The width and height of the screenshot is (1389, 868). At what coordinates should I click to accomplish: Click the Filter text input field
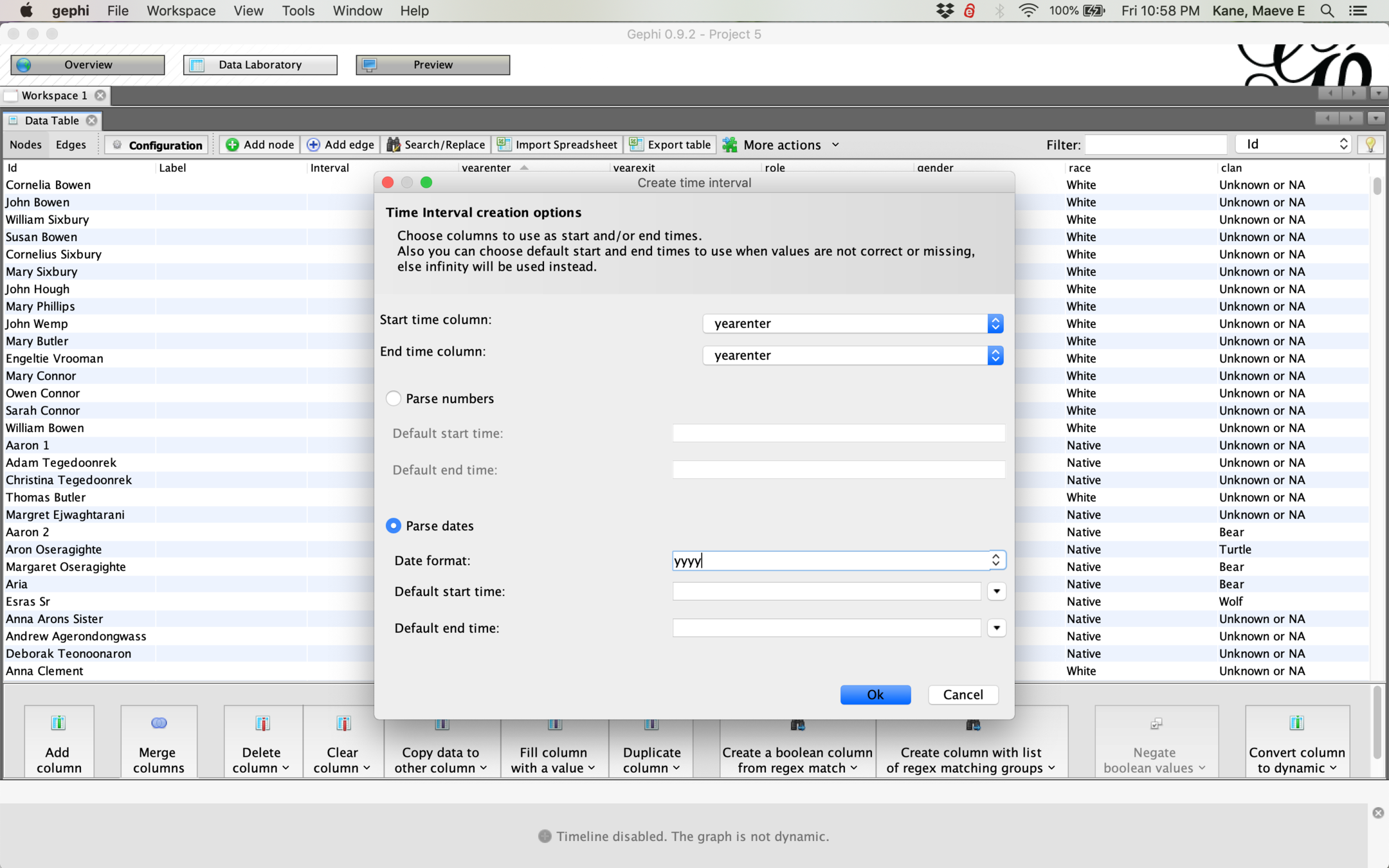pyautogui.click(x=1156, y=145)
